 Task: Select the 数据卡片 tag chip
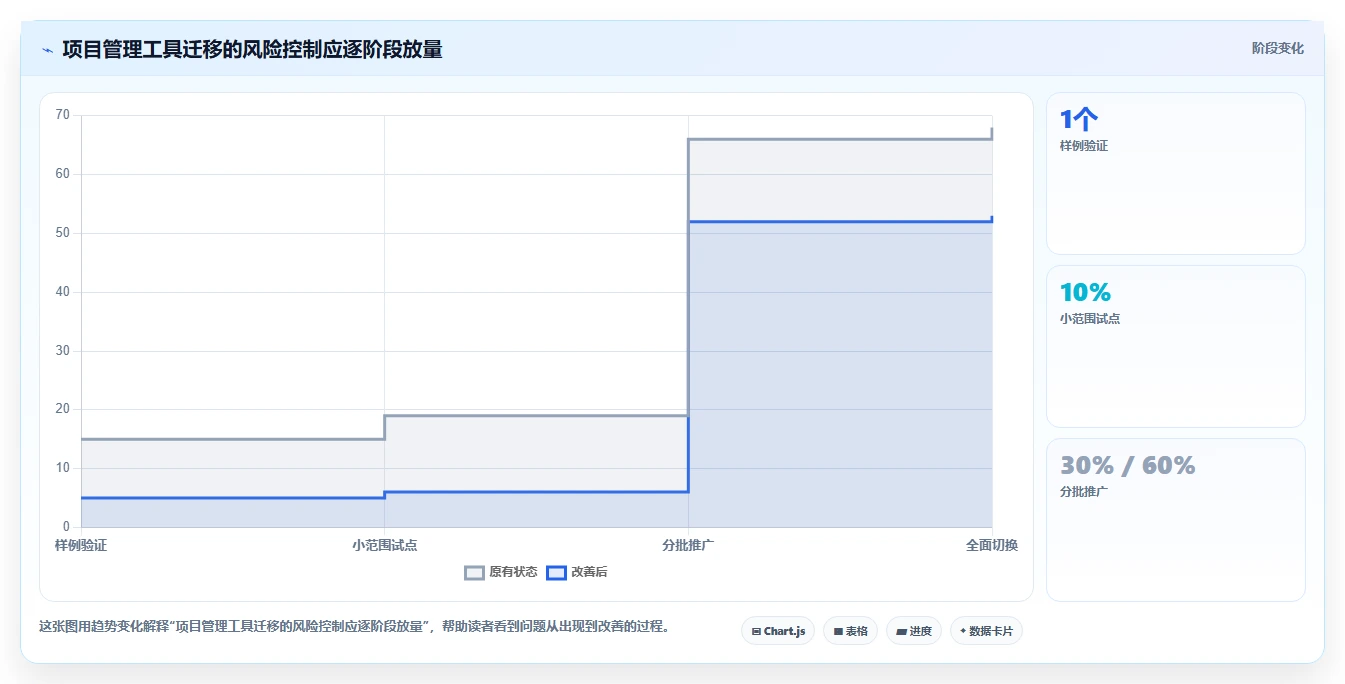pyautogui.click(x=986, y=631)
